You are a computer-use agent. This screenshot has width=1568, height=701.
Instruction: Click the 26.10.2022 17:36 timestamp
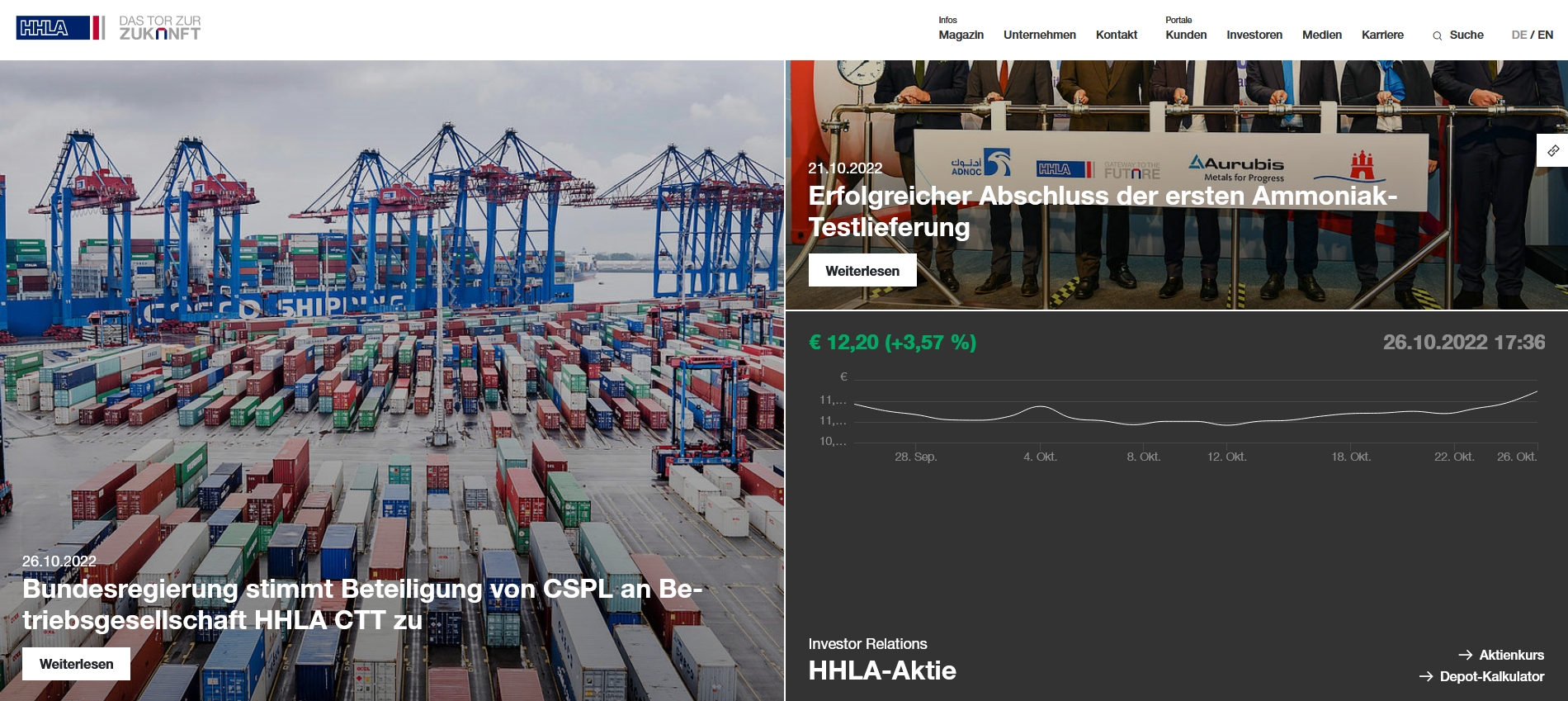(x=1464, y=342)
